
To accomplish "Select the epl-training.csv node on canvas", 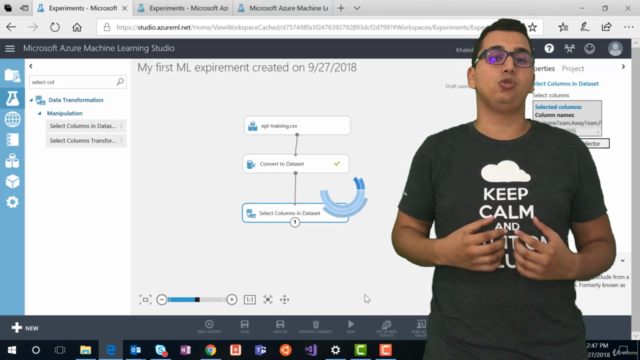I will (297, 126).
